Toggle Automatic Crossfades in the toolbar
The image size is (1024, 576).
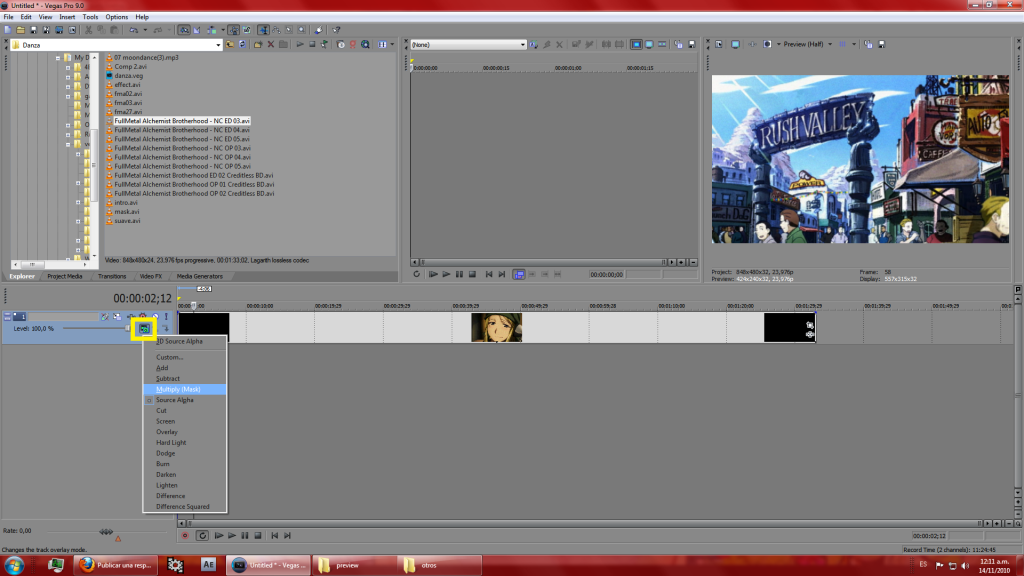pos(197,30)
